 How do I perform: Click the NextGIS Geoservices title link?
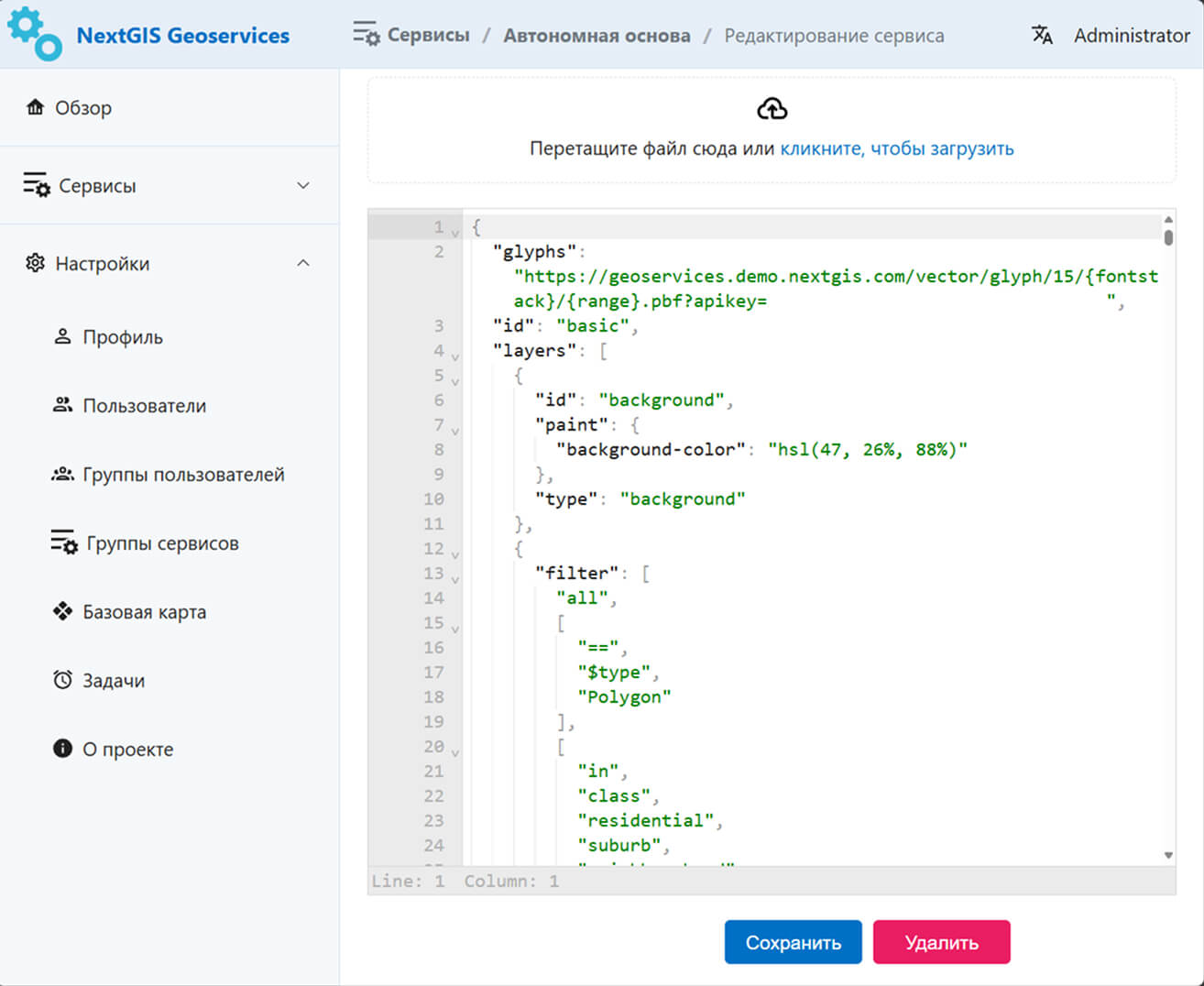[182, 35]
